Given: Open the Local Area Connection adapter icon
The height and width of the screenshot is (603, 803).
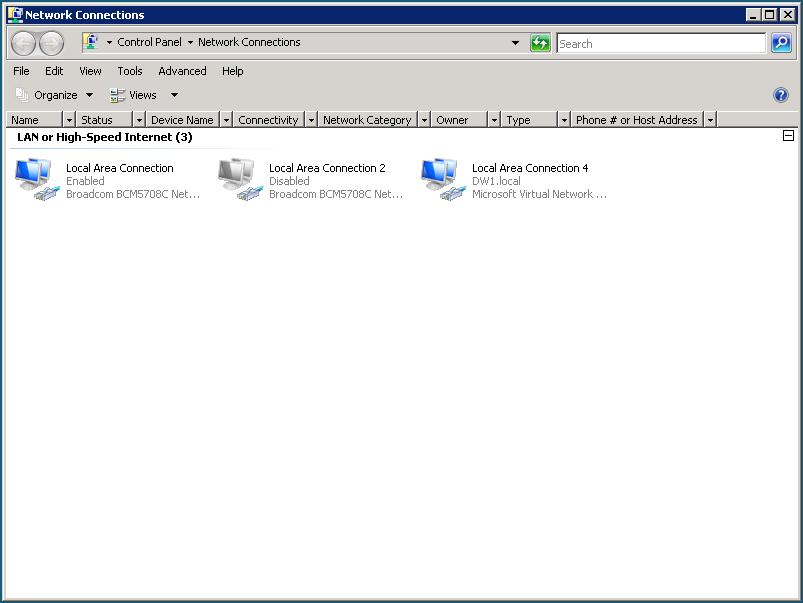Looking at the screenshot, I should tap(35, 178).
